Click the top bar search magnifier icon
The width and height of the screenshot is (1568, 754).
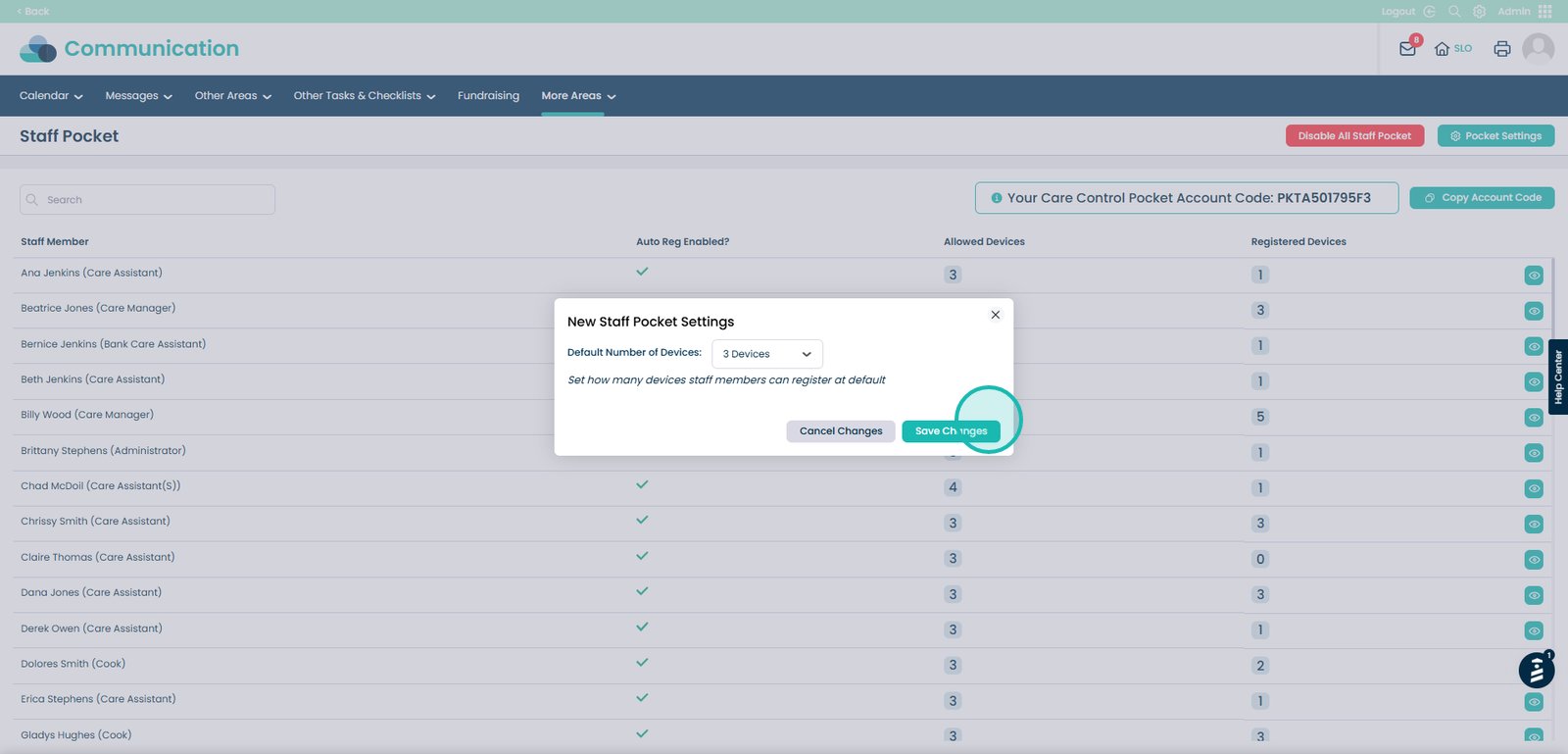(1454, 12)
